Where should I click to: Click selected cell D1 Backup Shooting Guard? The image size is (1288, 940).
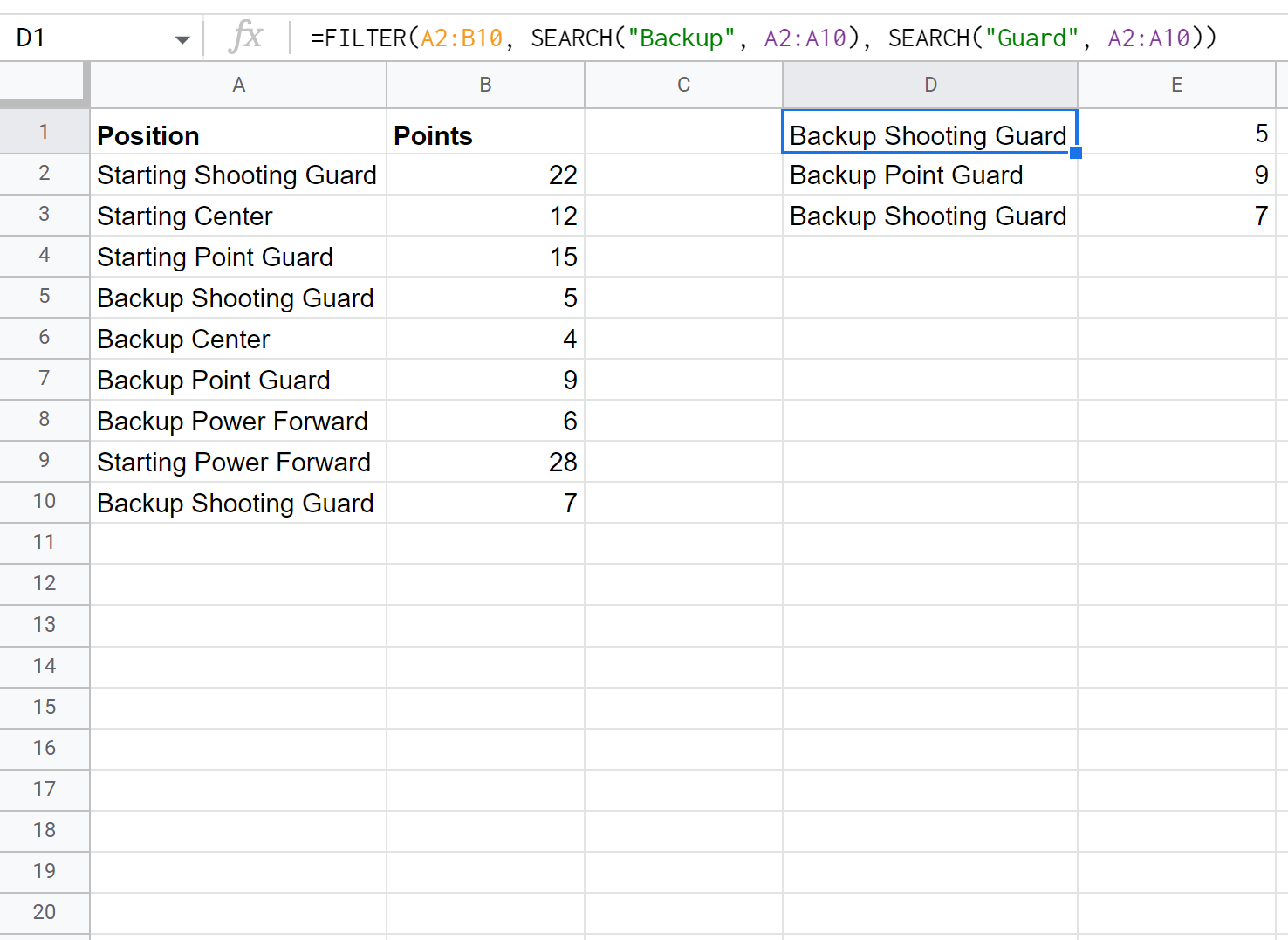click(930, 133)
